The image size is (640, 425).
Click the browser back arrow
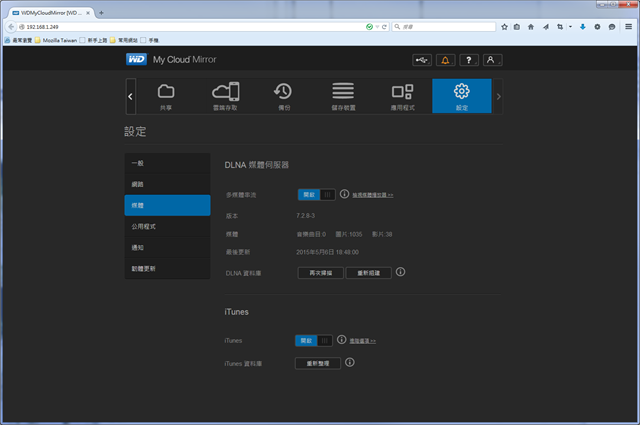(11, 27)
